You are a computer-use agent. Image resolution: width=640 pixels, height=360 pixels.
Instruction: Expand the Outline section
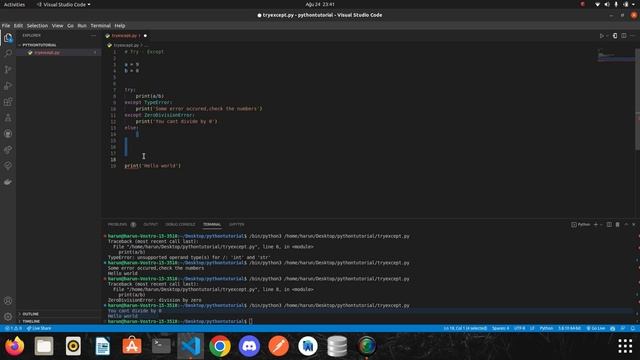[x=58, y=314]
